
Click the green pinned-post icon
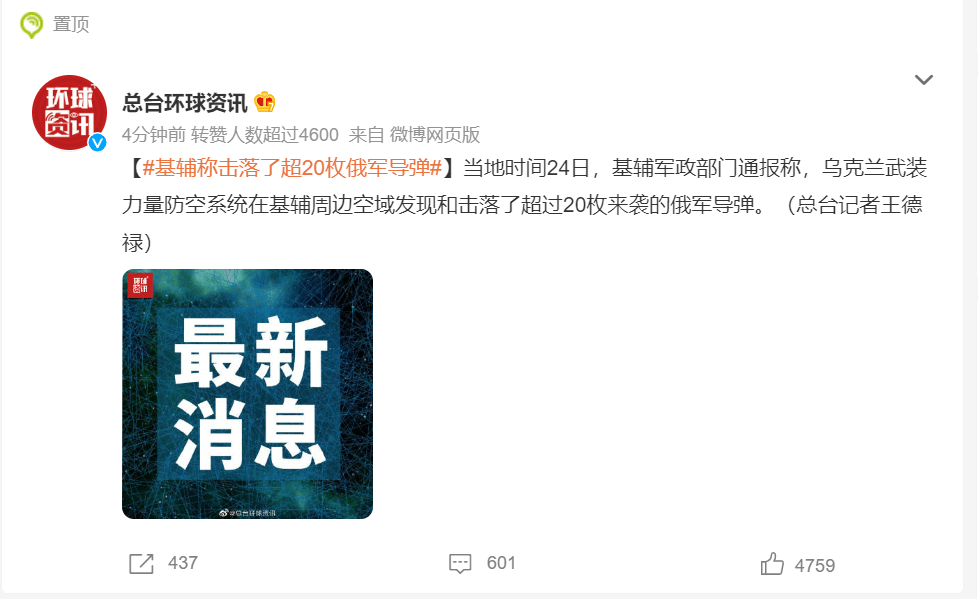[x=31, y=25]
